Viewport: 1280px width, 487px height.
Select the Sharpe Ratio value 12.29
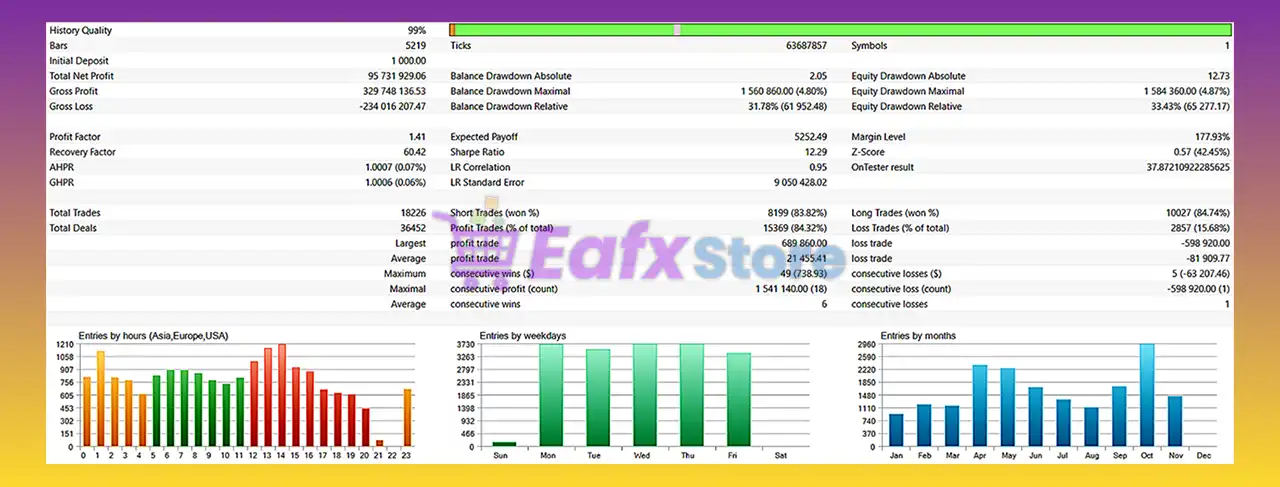(x=814, y=152)
